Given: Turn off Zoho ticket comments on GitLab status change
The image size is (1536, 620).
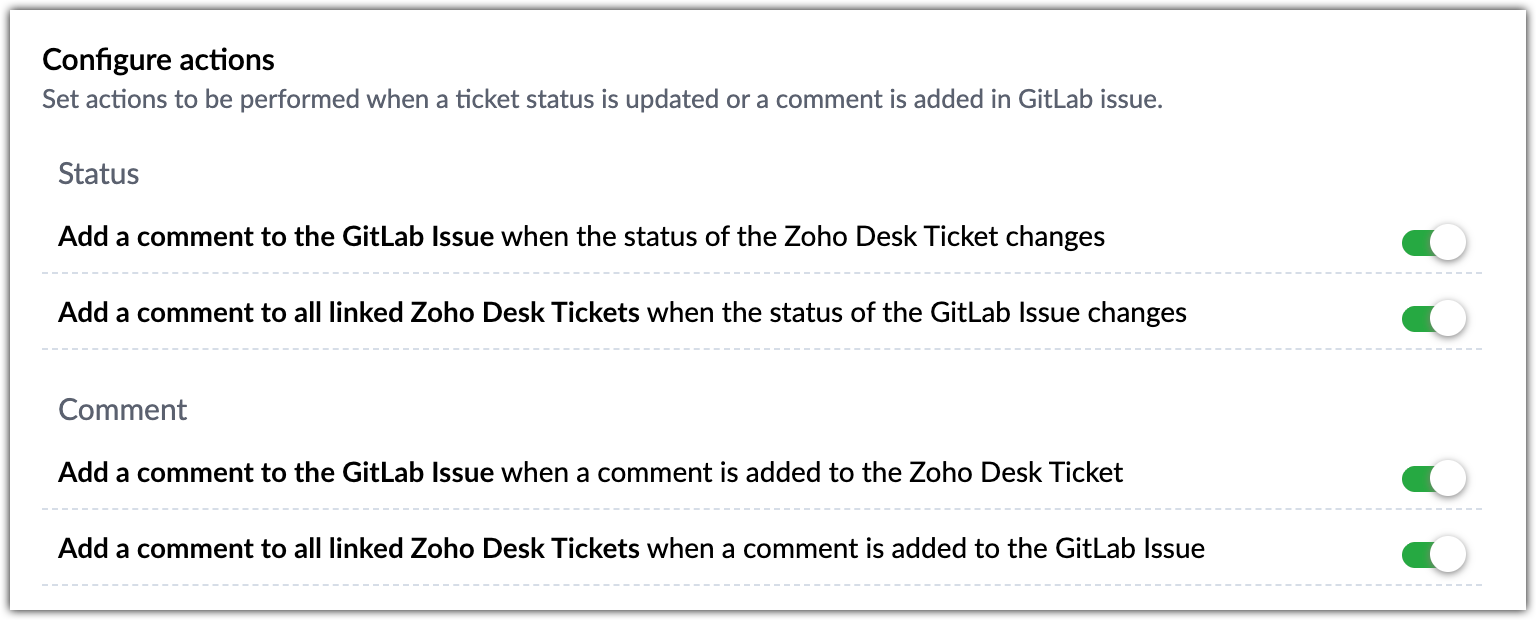Looking at the screenshot, I should pyautogui.click(x=1433, y=318).
